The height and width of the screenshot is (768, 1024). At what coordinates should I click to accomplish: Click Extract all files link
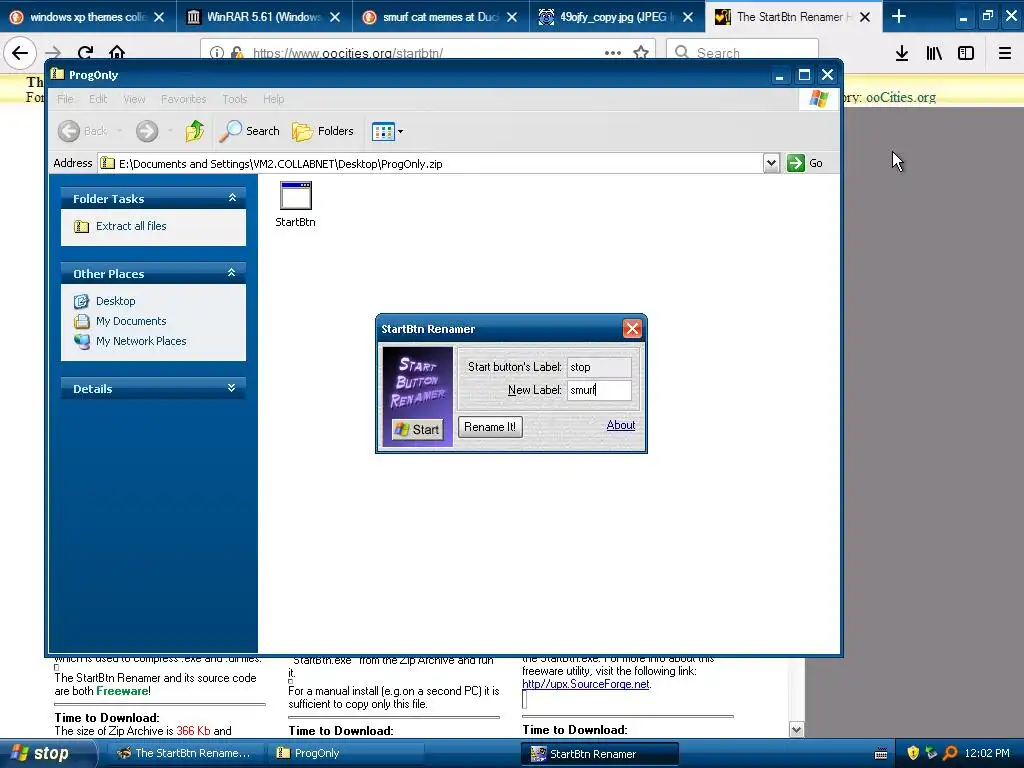click(x=131, y=226)
